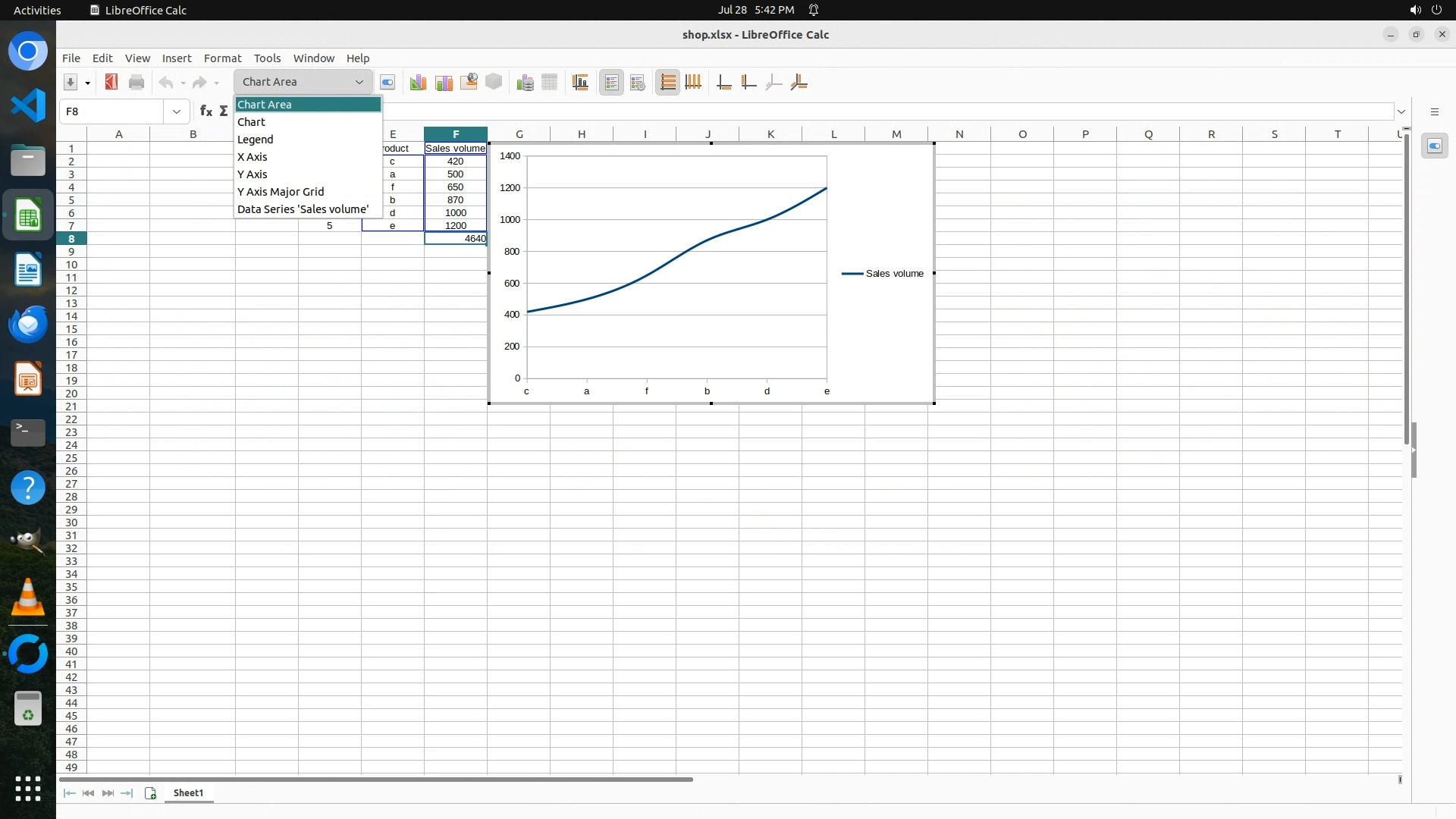The image size is (1456, 819).
Task: Toggle Legend On/Off button
Action: click(611, 82)
